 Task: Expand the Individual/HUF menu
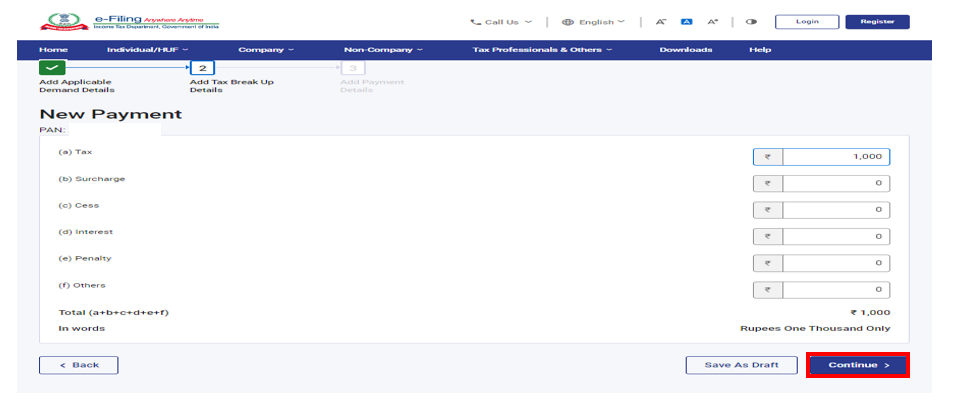147,49
